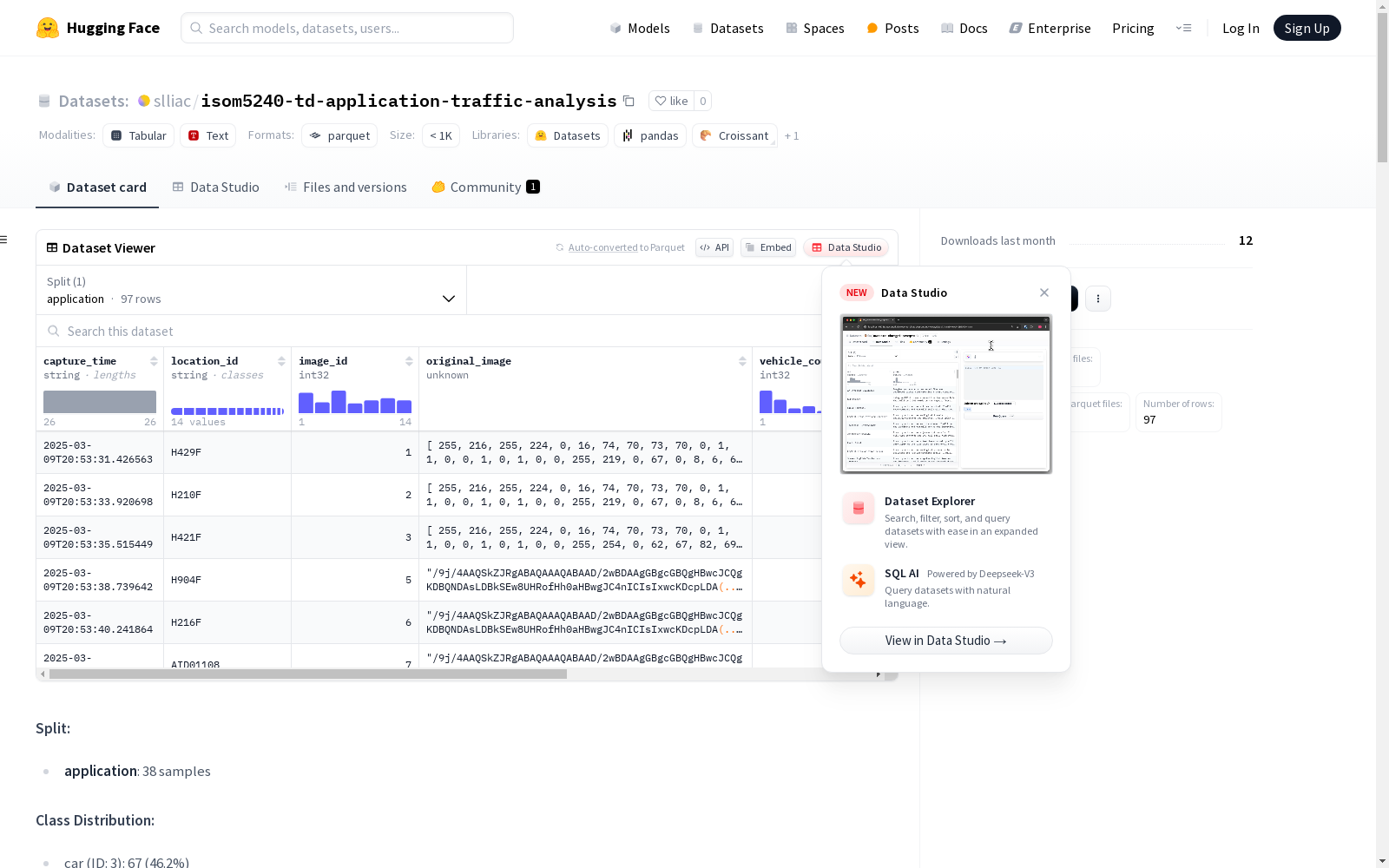Open Enterprise in the top navigation
The width and height of the screenshot is (1389, 868).
pos(1050,28)
